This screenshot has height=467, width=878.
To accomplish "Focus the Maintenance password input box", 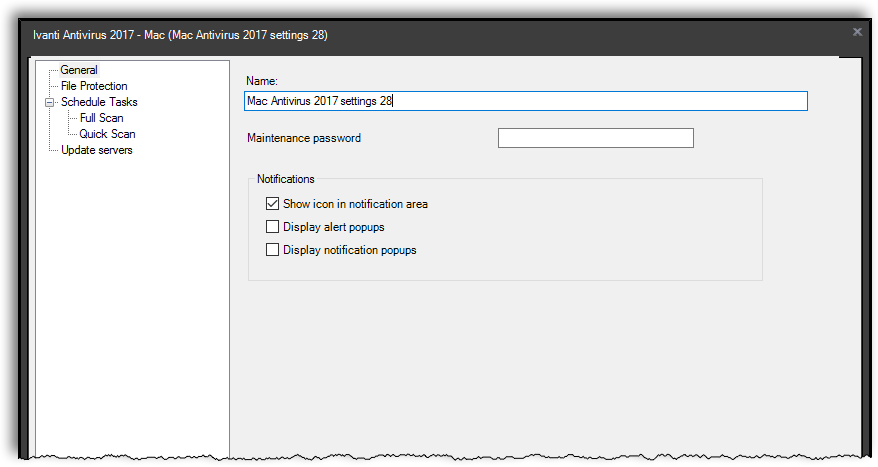I will tap(595, 138).
